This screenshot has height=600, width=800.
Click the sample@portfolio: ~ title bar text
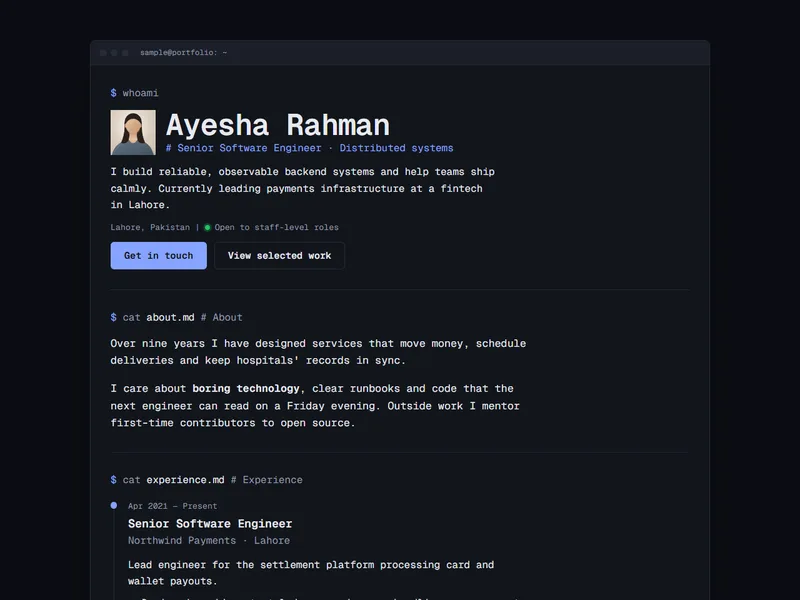click(184, 53)
